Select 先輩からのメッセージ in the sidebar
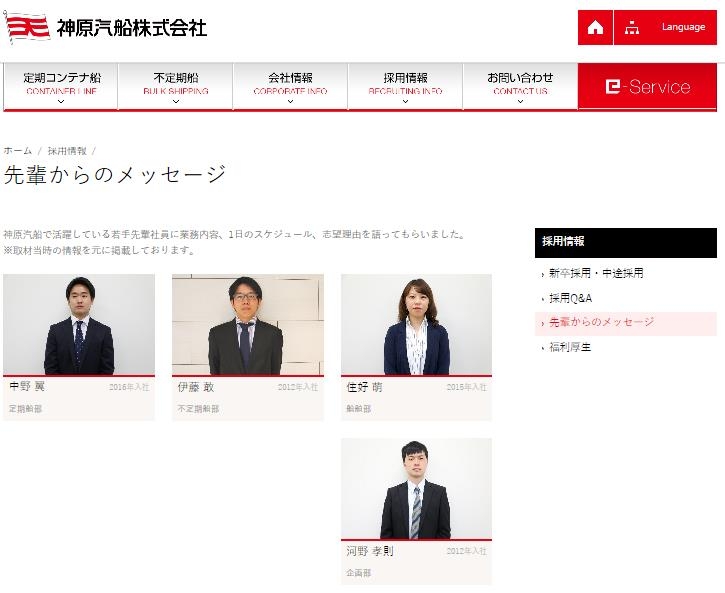Screen dimensions: 725x593 click(x=602, y=323)
